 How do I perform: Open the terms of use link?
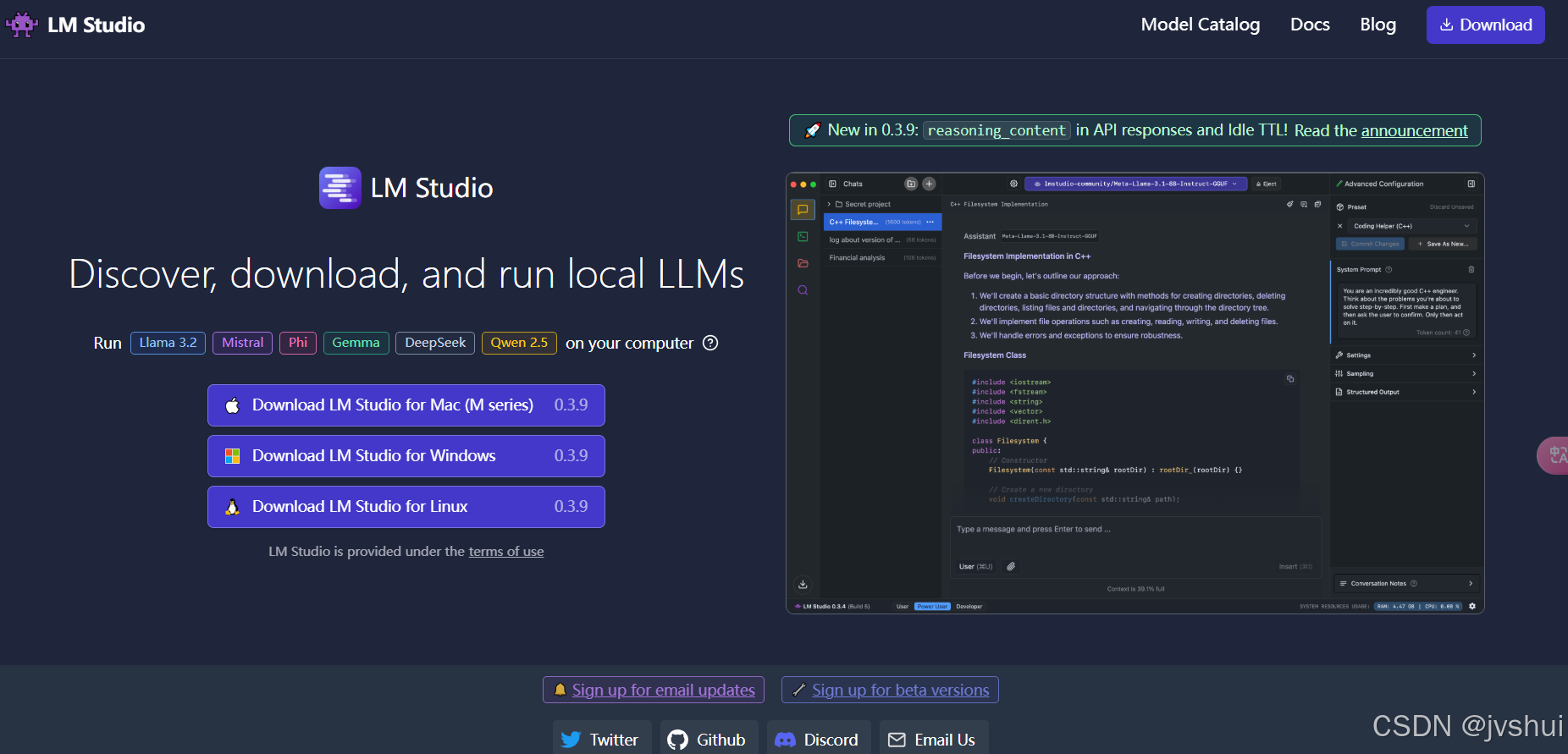(x=506, y=552)
